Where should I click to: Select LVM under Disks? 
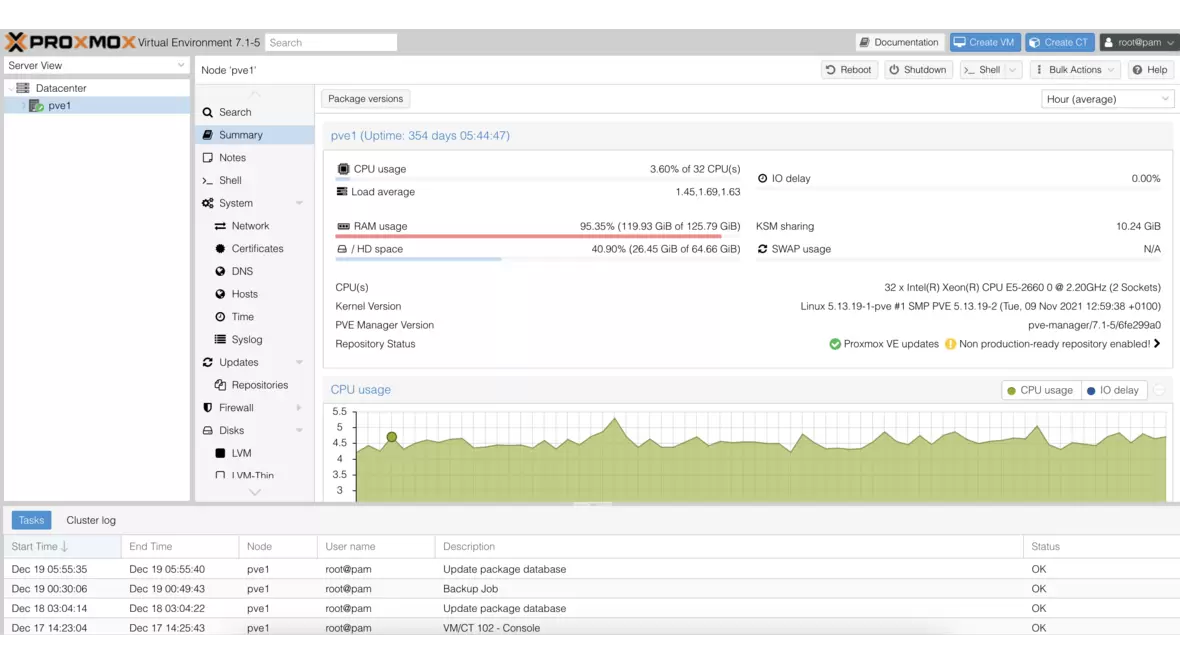[x=243, y=453]
